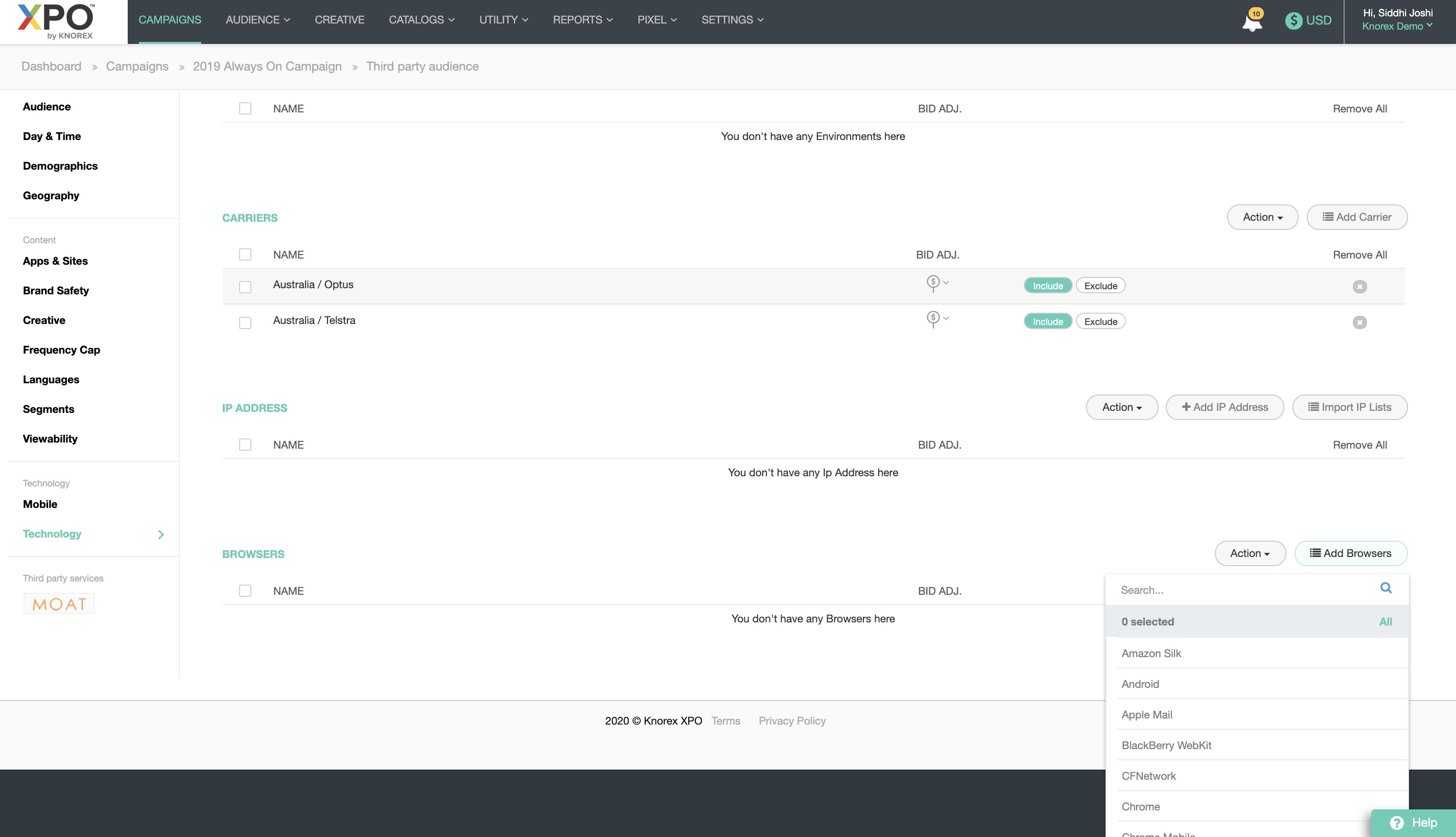Open the MOAT third party service logo
This screenshot has height=837, width=1456.
click(59, 603)
